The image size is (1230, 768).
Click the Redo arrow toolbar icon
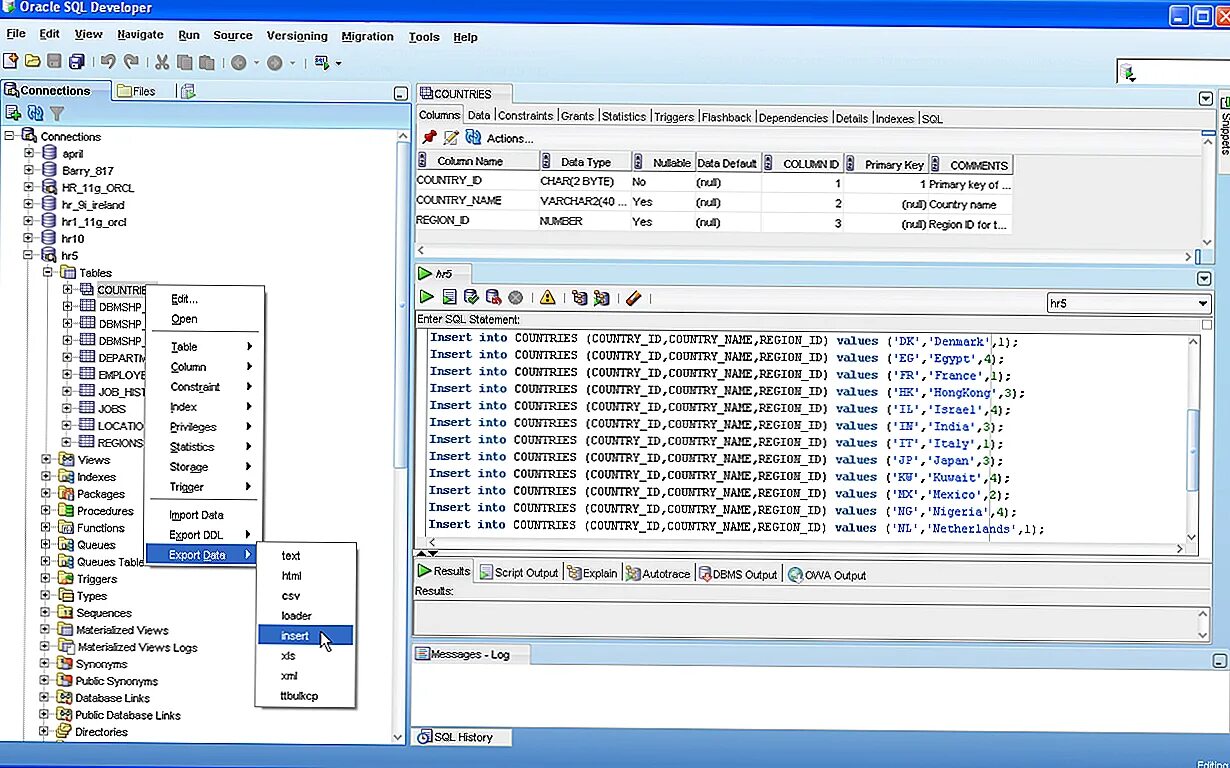click(130, 62)
